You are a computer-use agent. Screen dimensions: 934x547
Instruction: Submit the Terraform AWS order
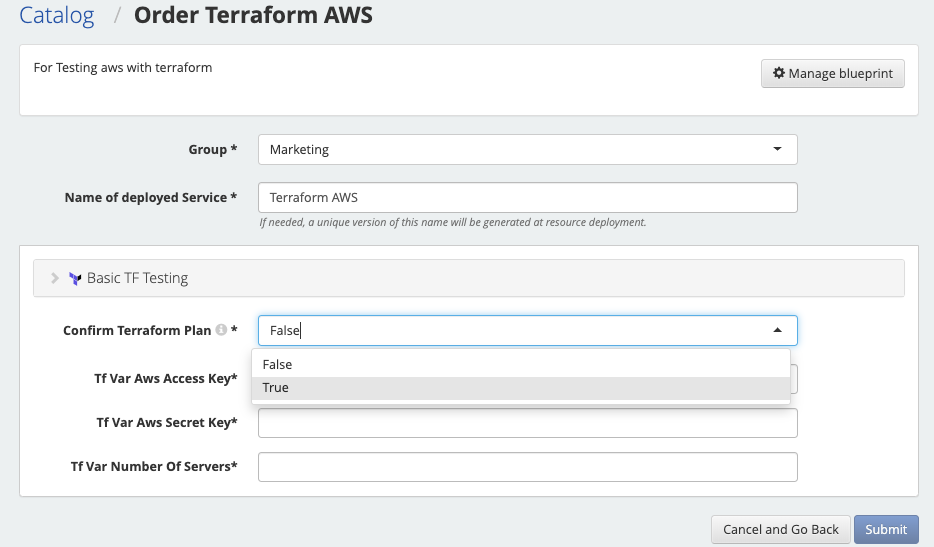886,529
